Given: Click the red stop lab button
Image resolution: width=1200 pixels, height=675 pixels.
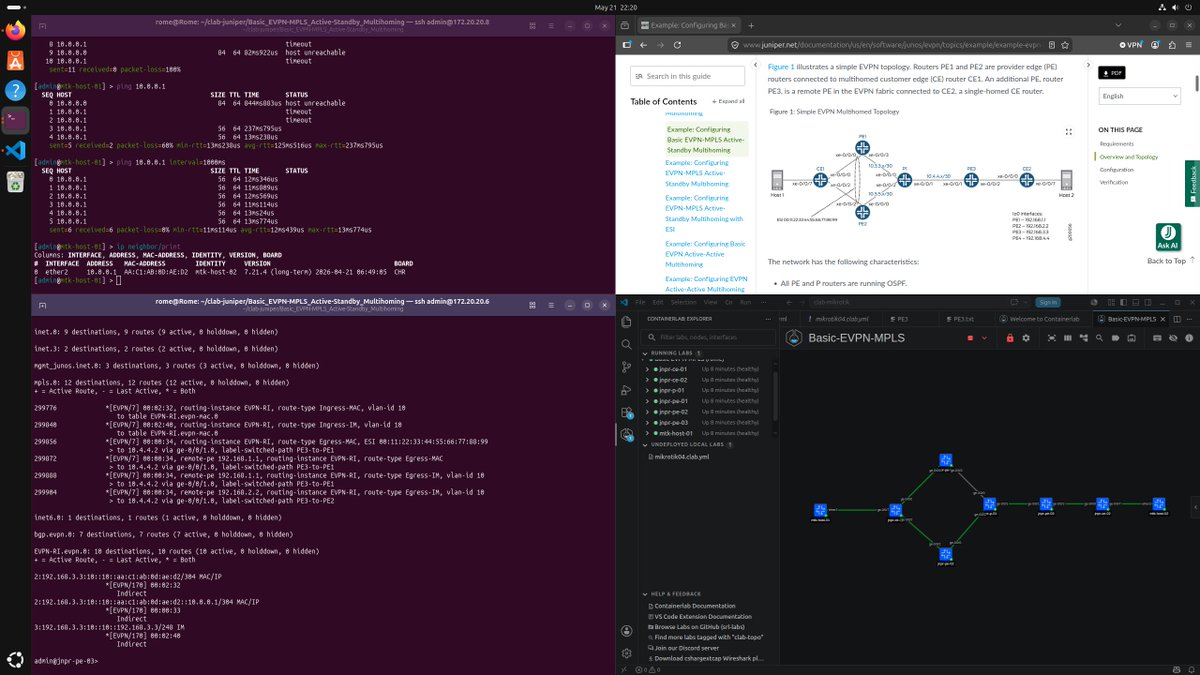Looking at the screenshot, I should 970,338.
